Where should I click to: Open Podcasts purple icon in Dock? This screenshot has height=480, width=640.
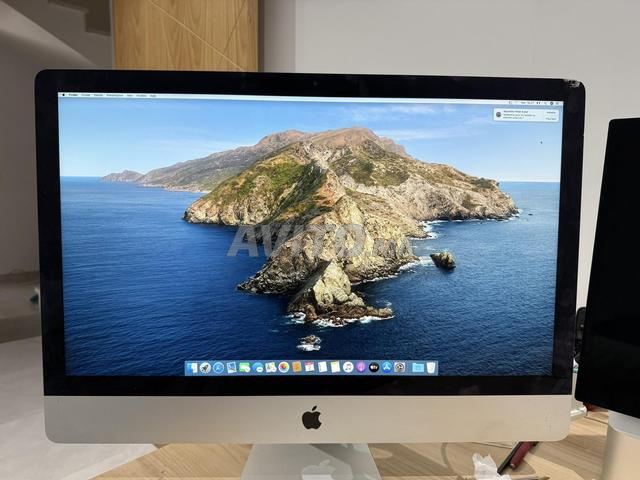(361, 367)
